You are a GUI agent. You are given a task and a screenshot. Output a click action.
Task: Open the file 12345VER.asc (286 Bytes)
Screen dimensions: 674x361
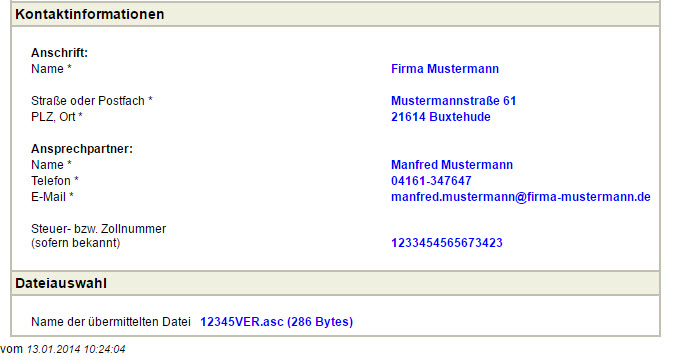pyautogui.click(x=276, y=322)
